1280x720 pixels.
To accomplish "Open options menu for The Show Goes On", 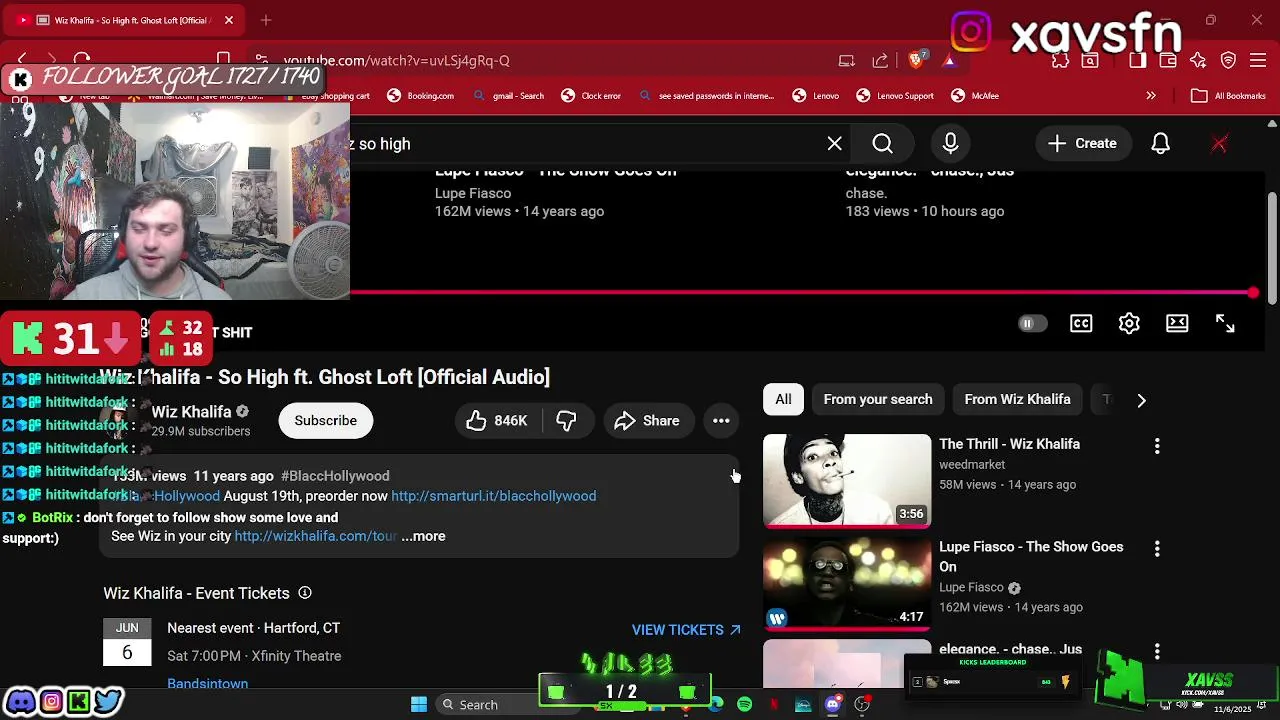I will pyautogui.click(x=1157, y=549).
